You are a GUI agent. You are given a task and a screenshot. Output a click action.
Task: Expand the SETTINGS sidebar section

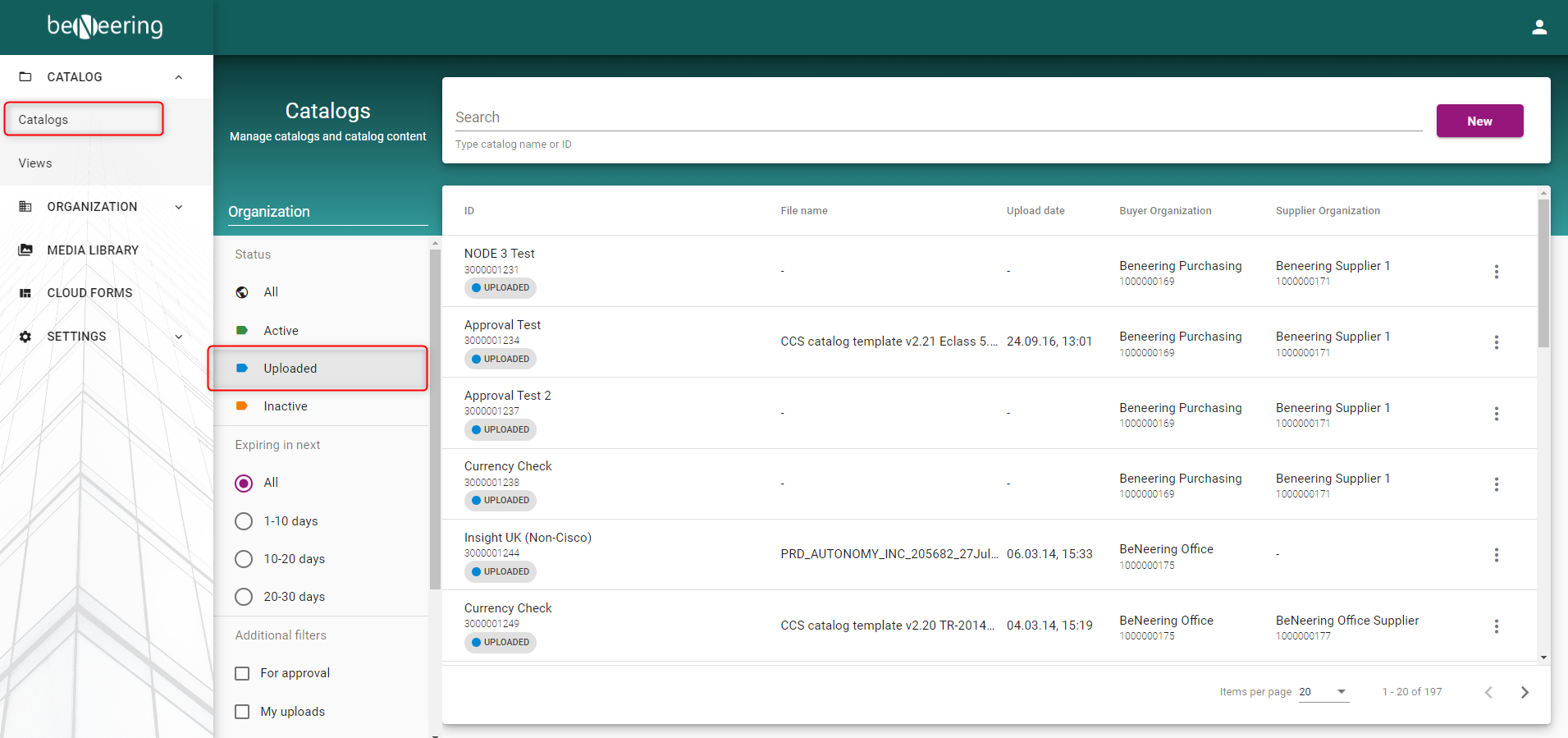click(178, 337)
